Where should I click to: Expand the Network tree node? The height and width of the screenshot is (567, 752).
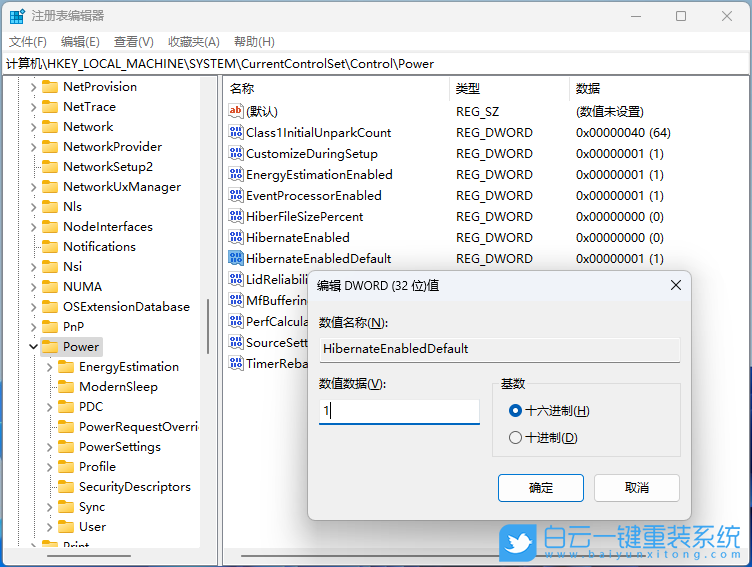(x=33, y=127)
